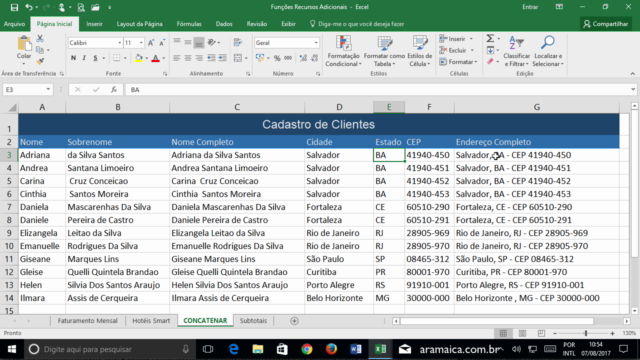Toggle bottom vertical alignment
640x360 pixels.
point(199,43)
